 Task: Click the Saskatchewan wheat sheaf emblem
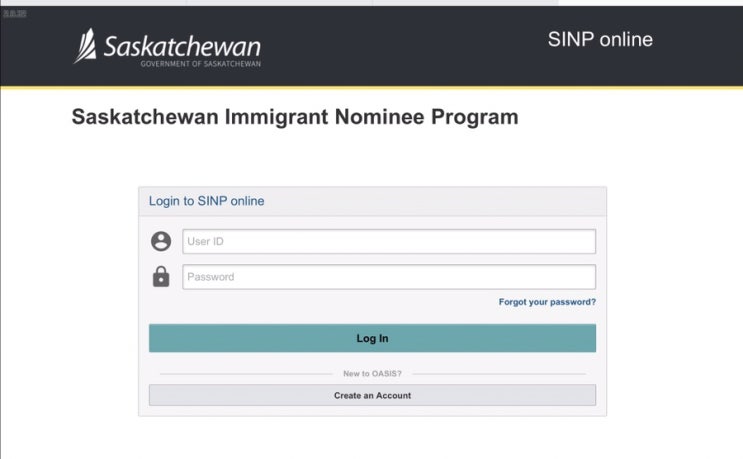(86, 46)
